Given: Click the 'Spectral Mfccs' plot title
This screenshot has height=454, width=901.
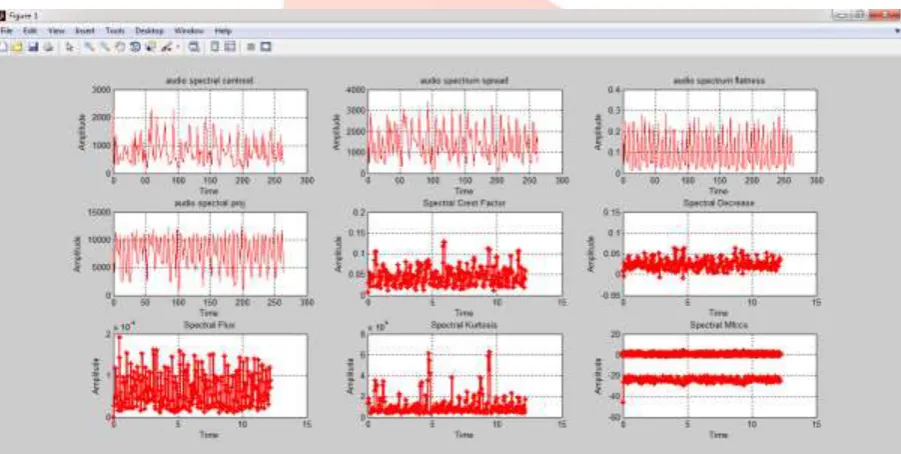Looking at the screenshot, I should [719, 325].
